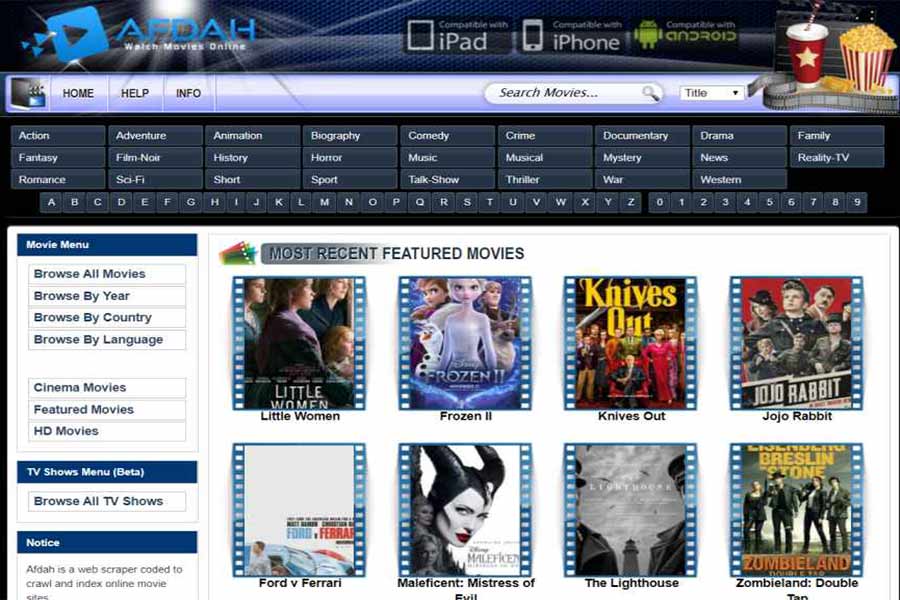Open the Comedy genre
Image resolution: width=900 pixels, height=600 pixels.
pyautogui.click(x=447, y=136)
